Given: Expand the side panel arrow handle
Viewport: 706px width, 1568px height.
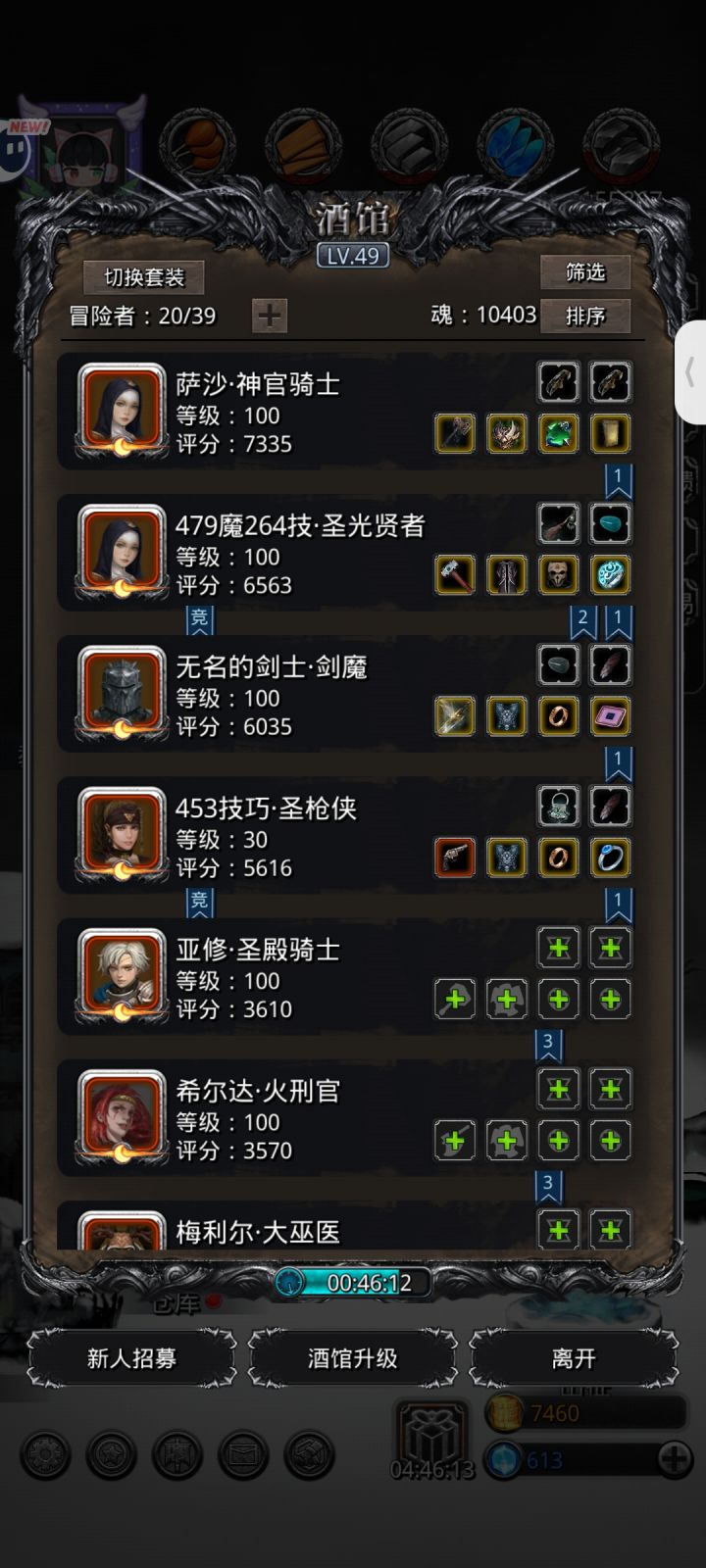Looking at the screenshot, I should (690, 372).
